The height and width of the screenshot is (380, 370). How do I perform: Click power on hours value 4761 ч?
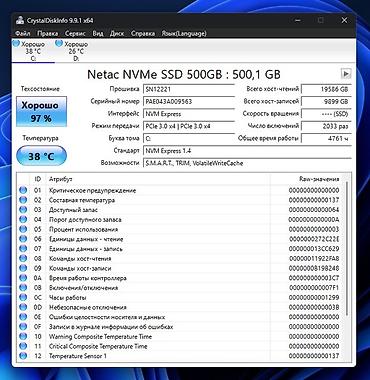tap(326, 139)
